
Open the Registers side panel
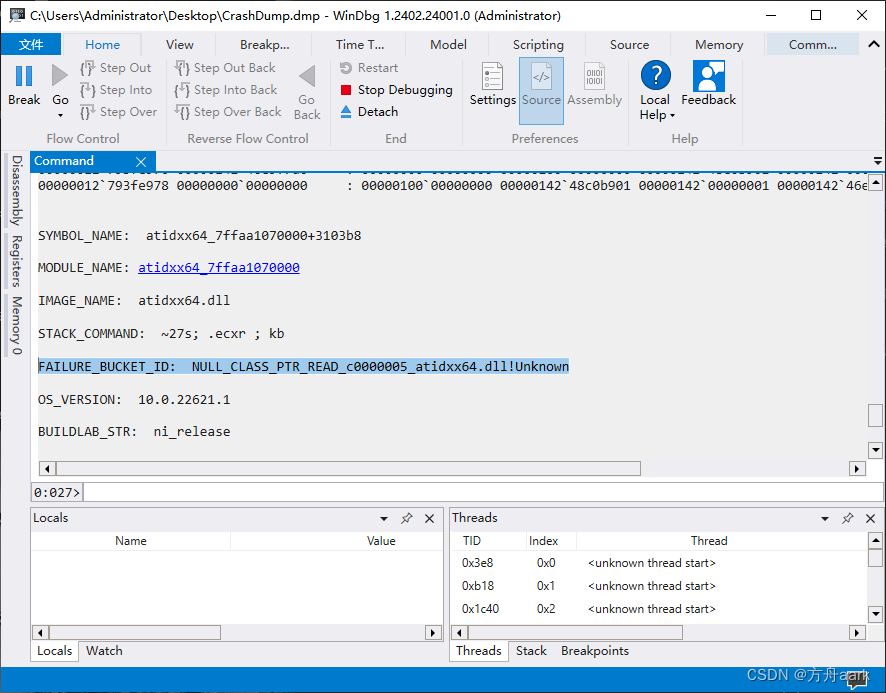17,261
